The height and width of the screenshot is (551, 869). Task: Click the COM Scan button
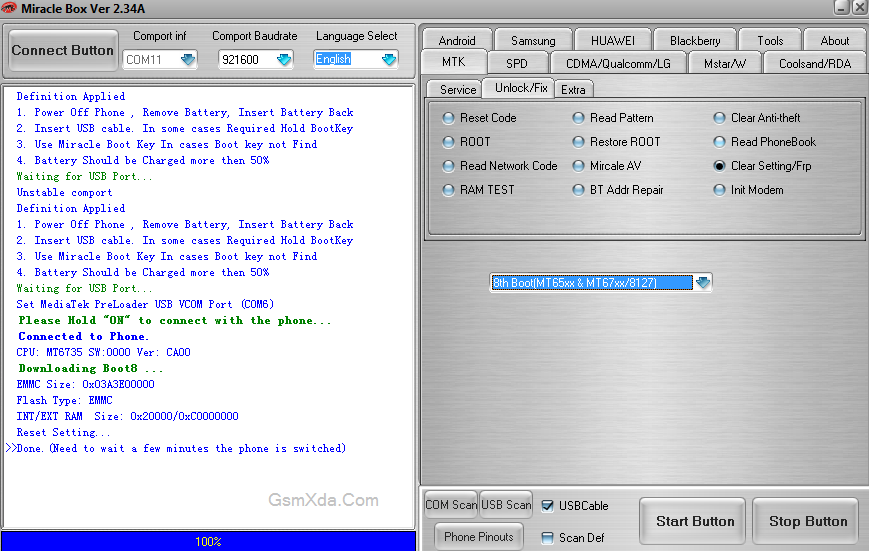click(451, 504)
